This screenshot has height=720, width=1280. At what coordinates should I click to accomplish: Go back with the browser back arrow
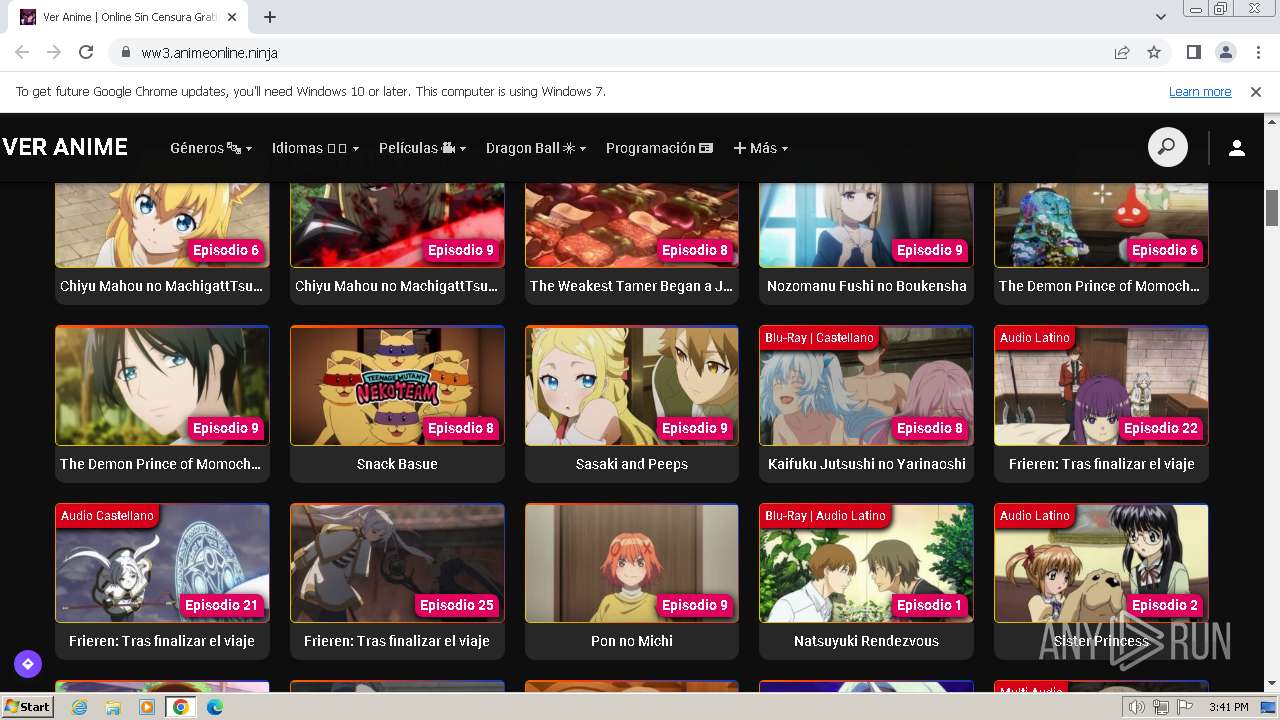[22, 52]
